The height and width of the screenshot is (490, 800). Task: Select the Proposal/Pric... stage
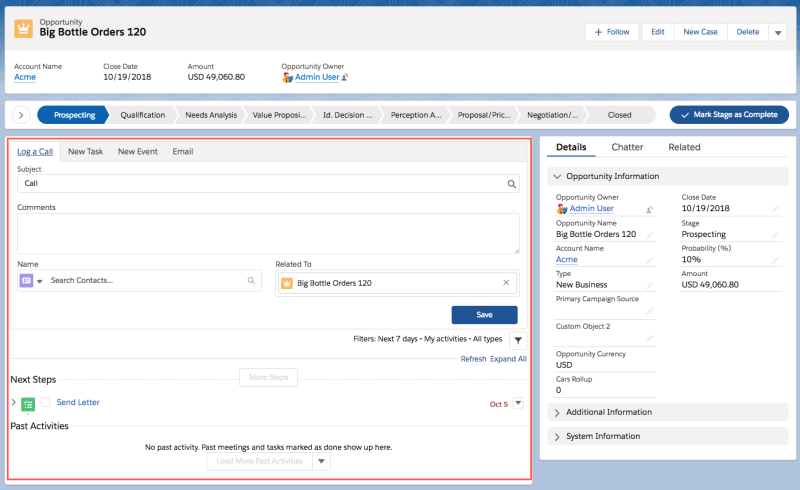click(484, 115)
